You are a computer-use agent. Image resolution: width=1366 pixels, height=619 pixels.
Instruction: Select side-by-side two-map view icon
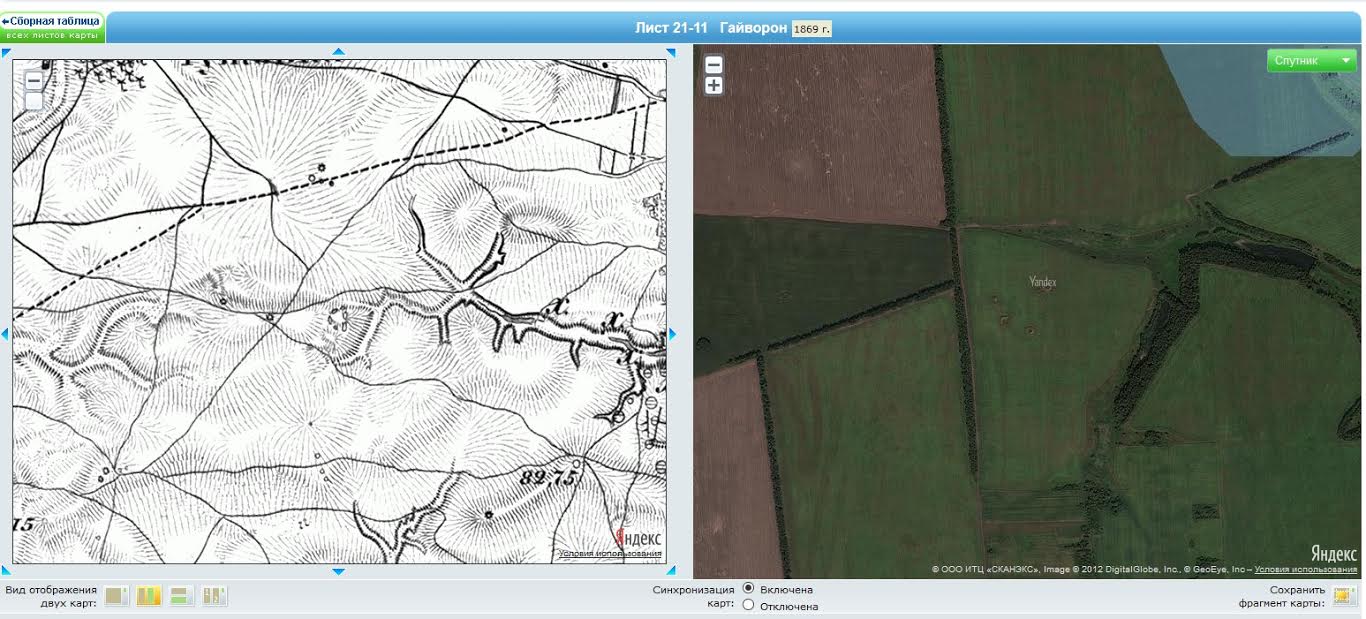(x=149, y=596)
